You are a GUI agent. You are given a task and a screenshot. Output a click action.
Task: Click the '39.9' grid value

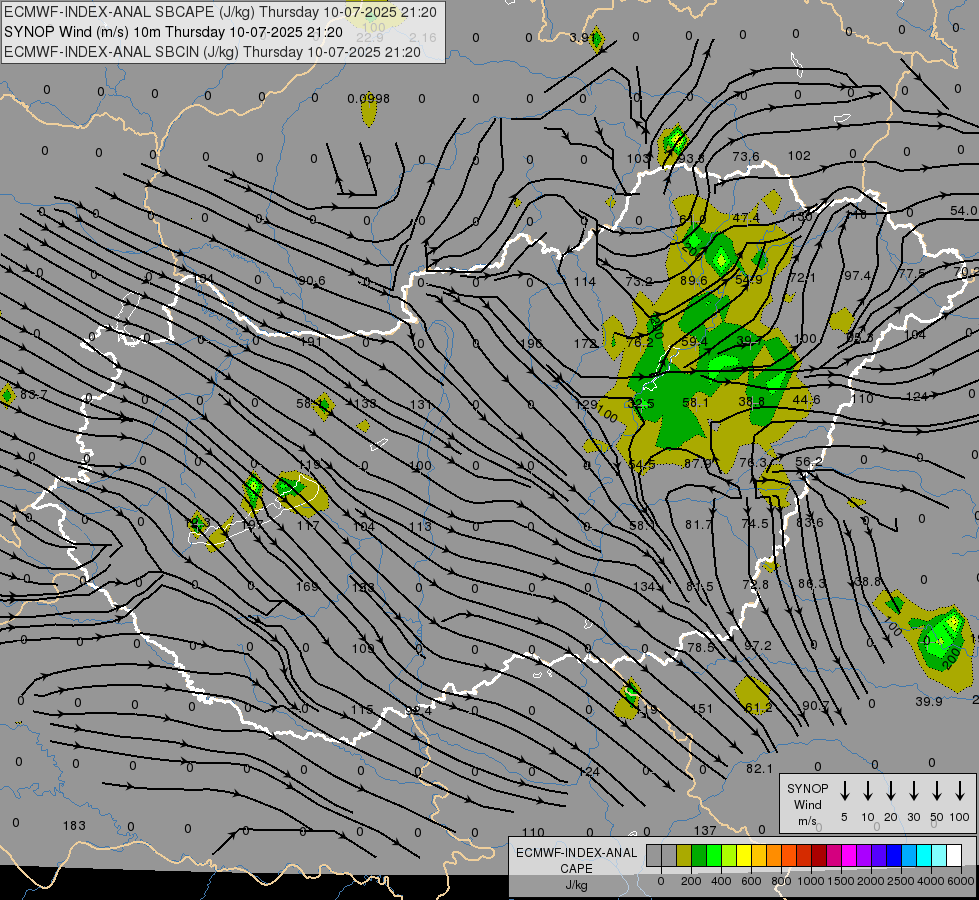tap(928, 702)
